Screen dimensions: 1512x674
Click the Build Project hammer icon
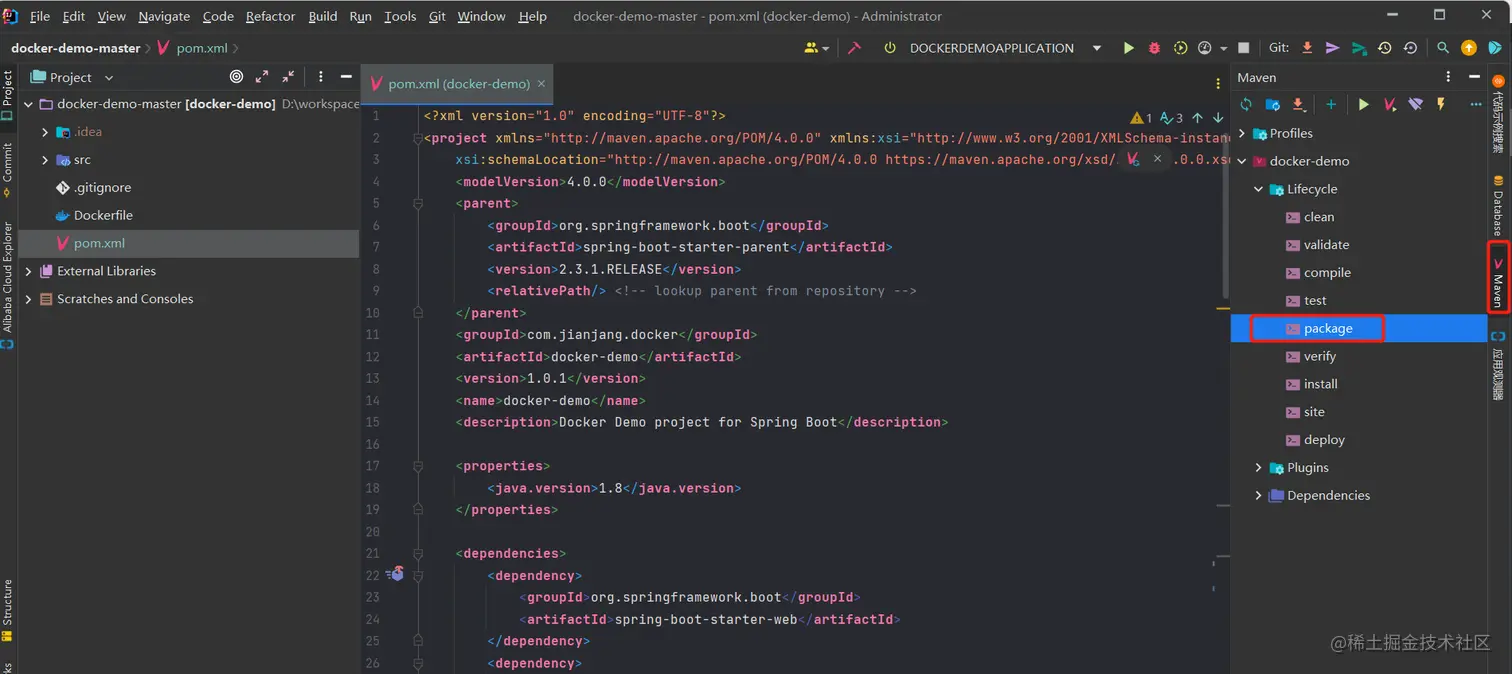[x=854, y=48]
